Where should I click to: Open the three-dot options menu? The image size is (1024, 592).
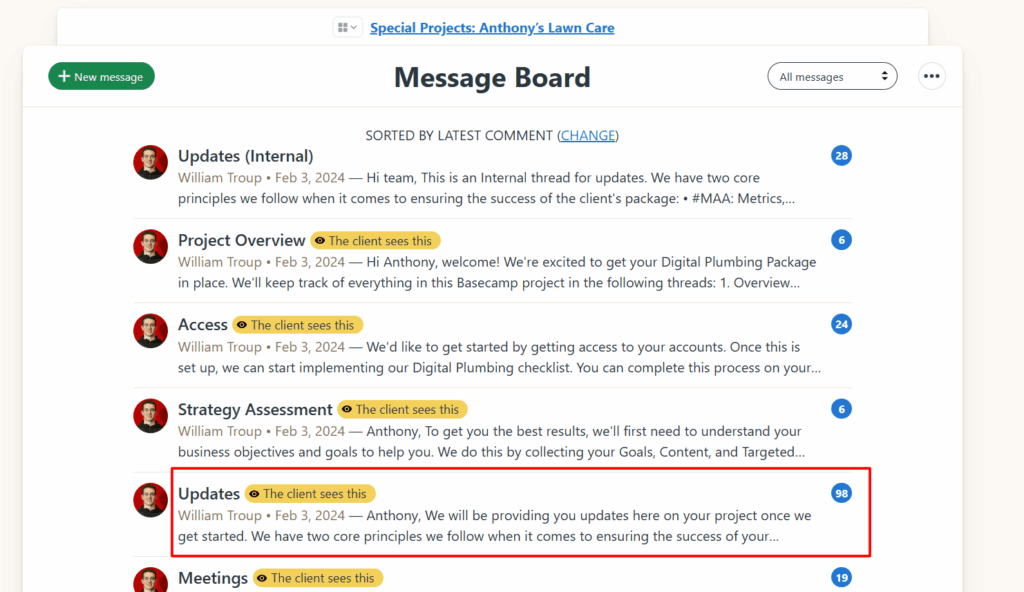(932, 76)
